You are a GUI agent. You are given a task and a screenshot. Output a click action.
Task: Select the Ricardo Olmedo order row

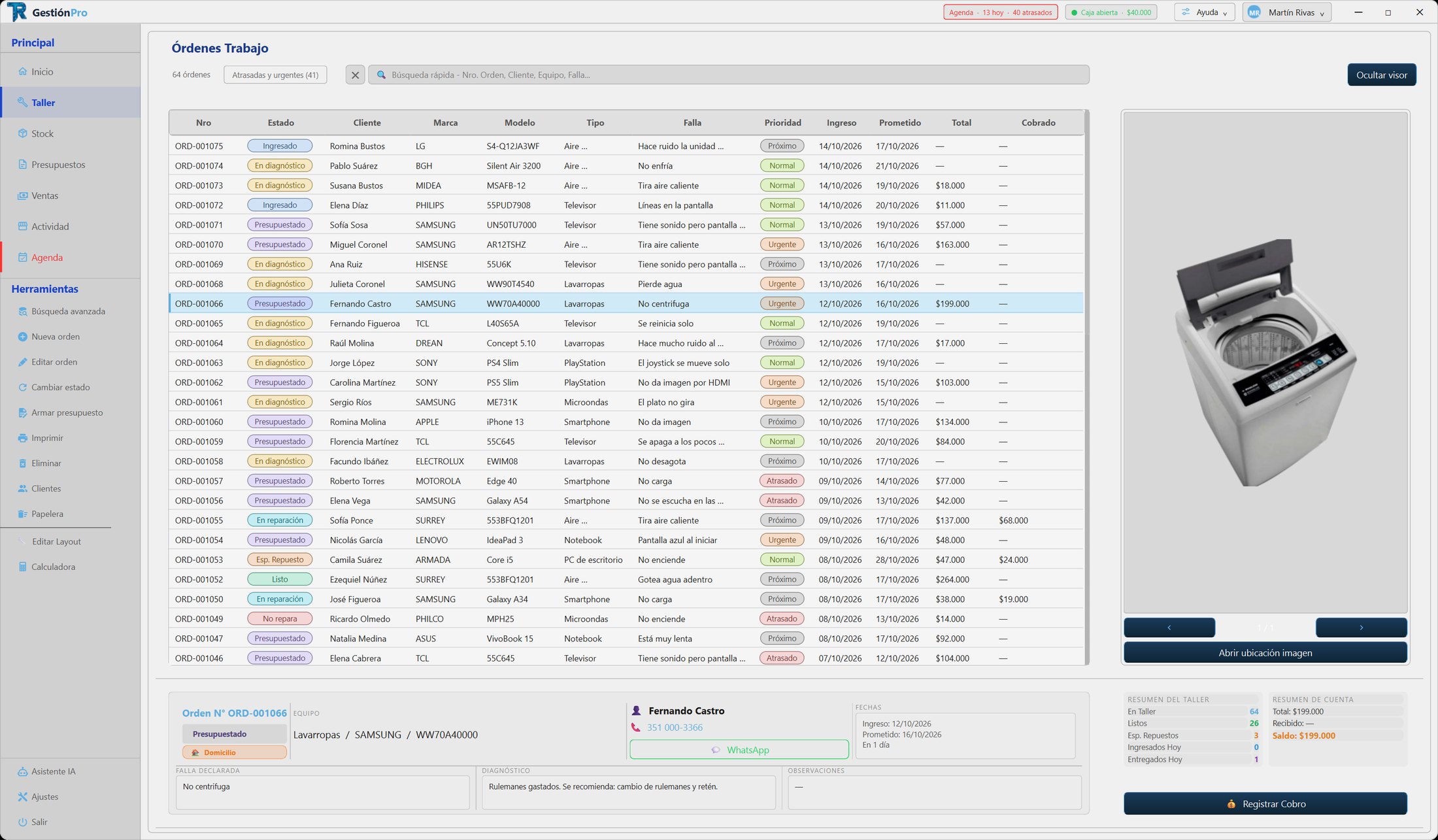click(626, 619)
